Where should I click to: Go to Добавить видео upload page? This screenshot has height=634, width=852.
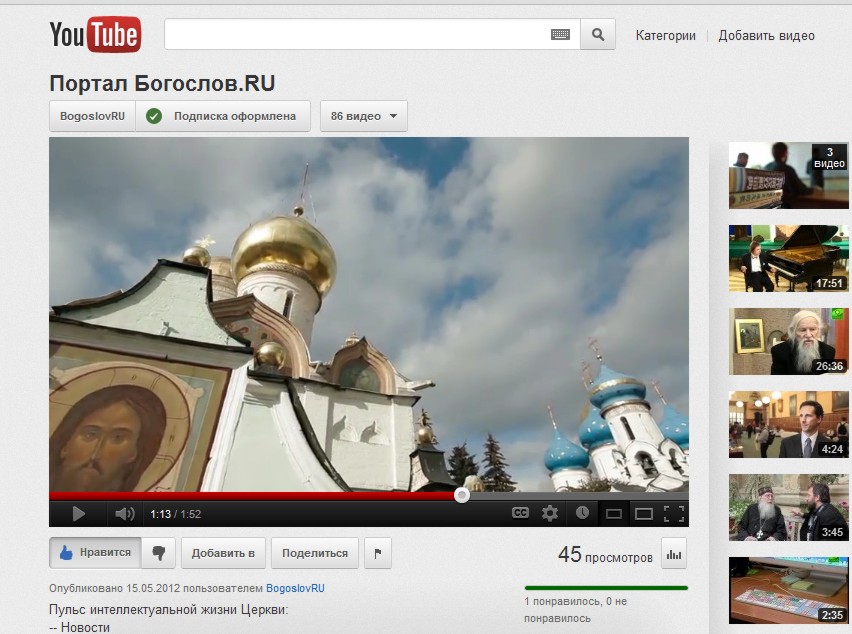tap(766, 36)
